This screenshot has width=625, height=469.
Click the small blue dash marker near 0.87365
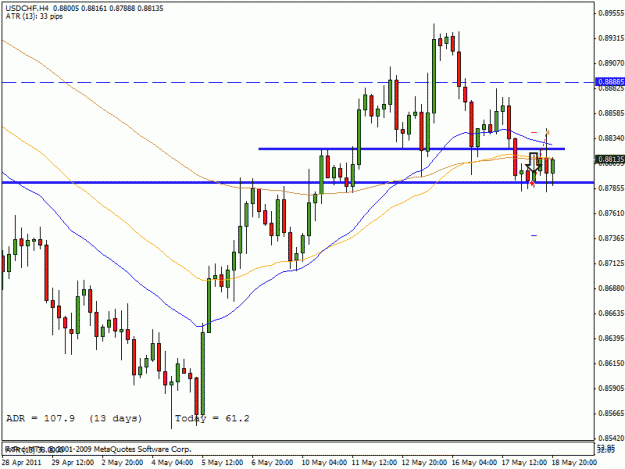click(x=534, y=235)
